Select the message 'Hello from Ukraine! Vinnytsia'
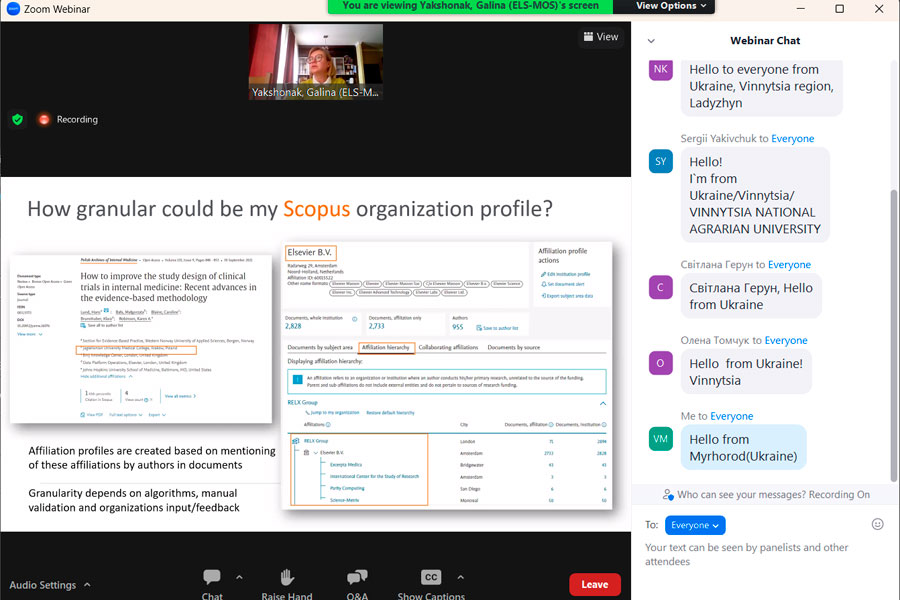This screenshot has height=600, width=900. point(746,372)
